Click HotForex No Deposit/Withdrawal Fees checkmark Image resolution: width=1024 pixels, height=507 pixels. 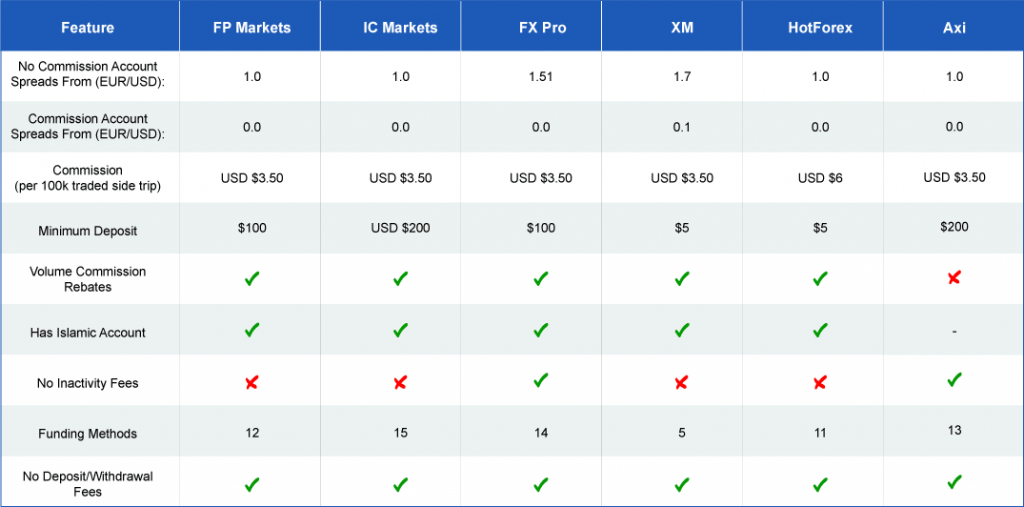[x=820, y=484]
